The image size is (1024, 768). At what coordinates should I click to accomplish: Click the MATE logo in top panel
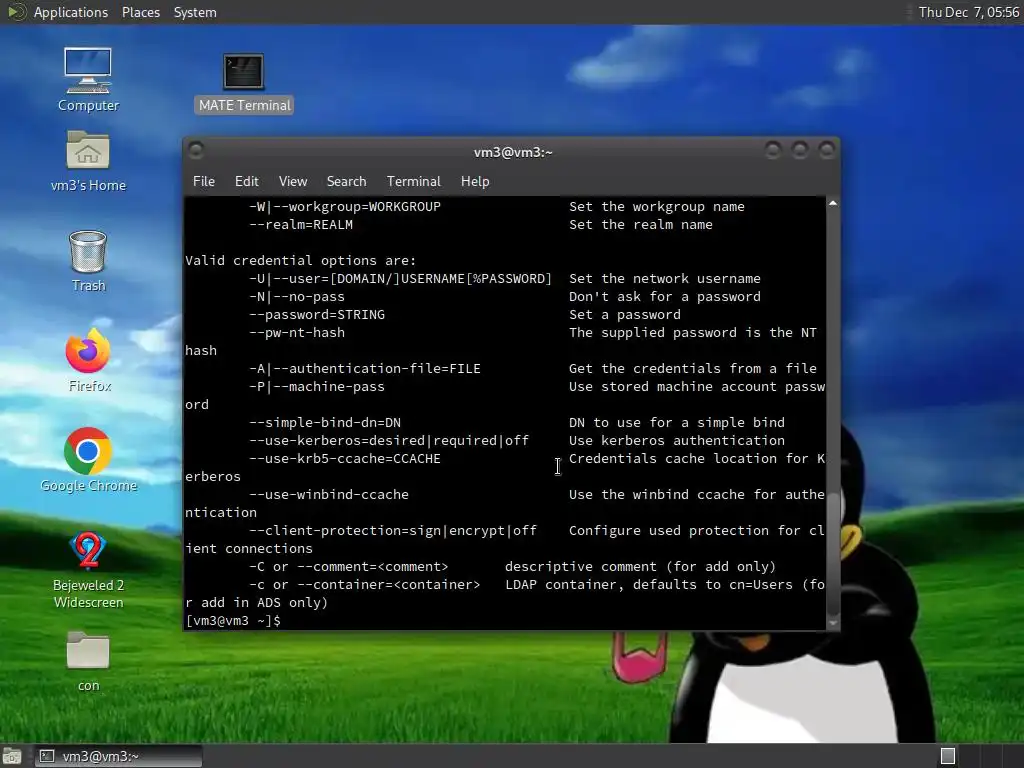pyautogui.click(x=16, y=12)
